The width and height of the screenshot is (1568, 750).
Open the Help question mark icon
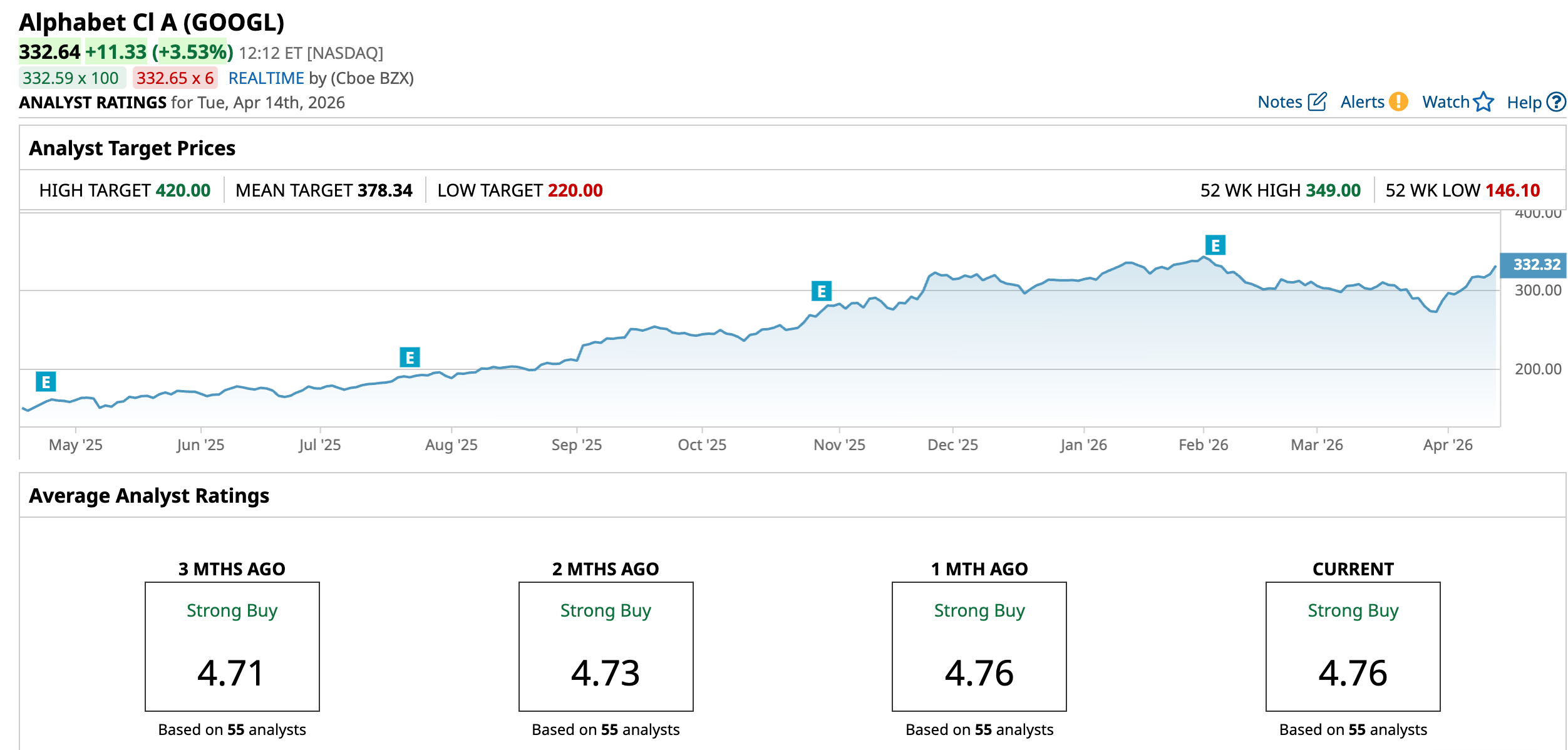(1555, 102)
